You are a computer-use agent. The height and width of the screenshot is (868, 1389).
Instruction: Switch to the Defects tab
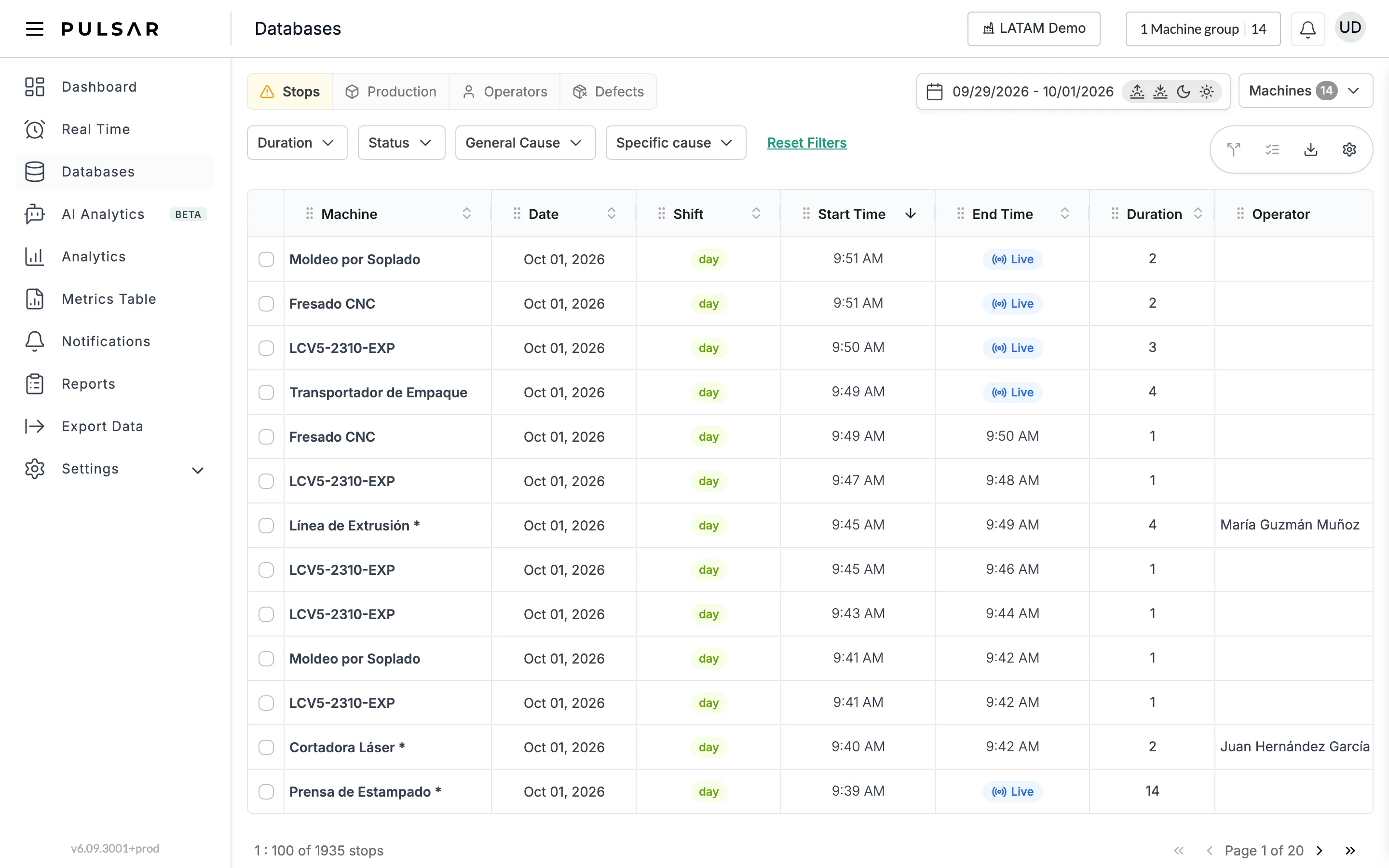point(608,92)
